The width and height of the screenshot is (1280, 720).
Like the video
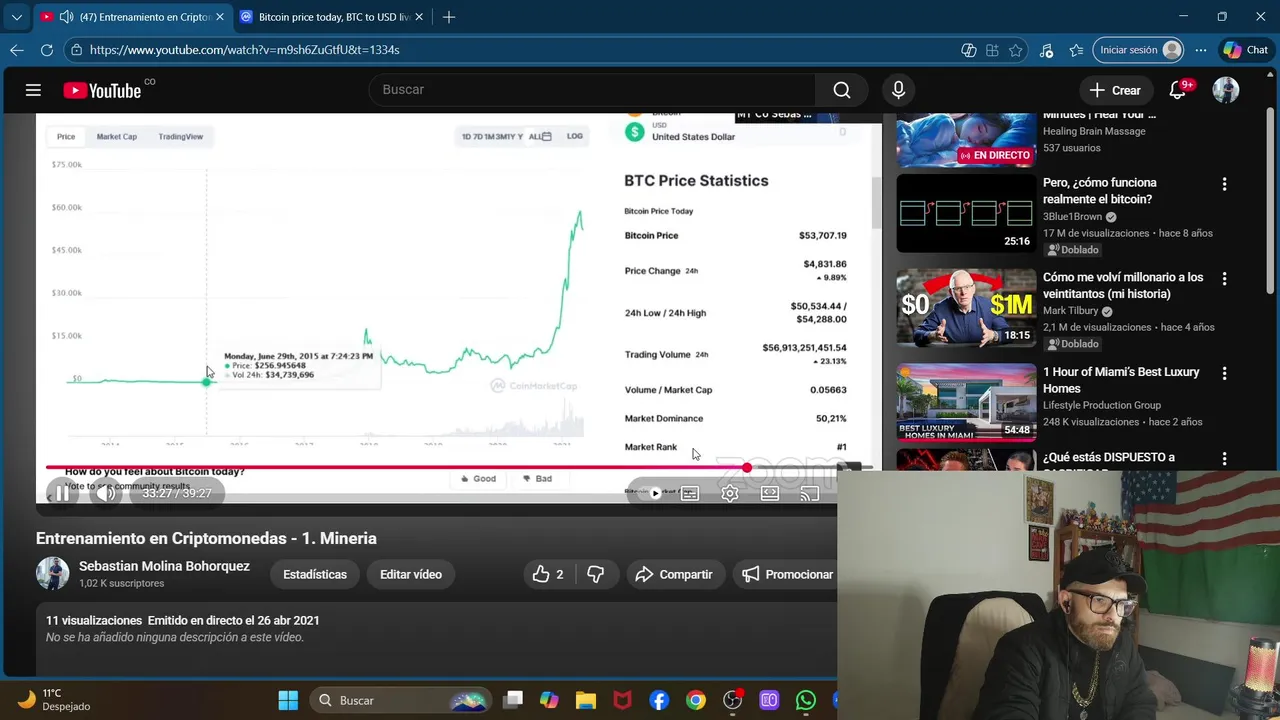(548, 574)
